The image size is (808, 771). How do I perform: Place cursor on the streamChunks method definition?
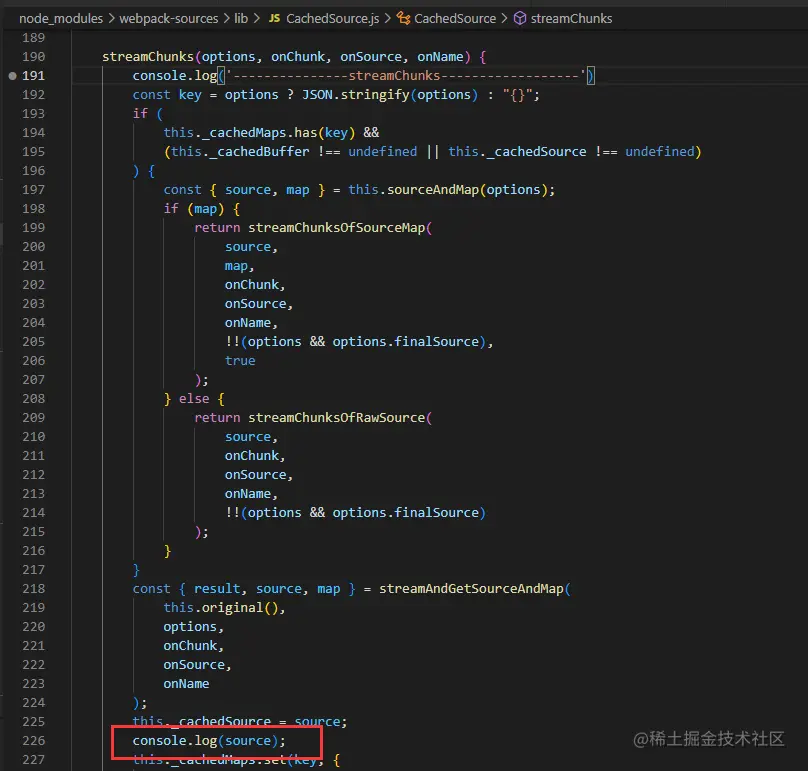(147, 57)
